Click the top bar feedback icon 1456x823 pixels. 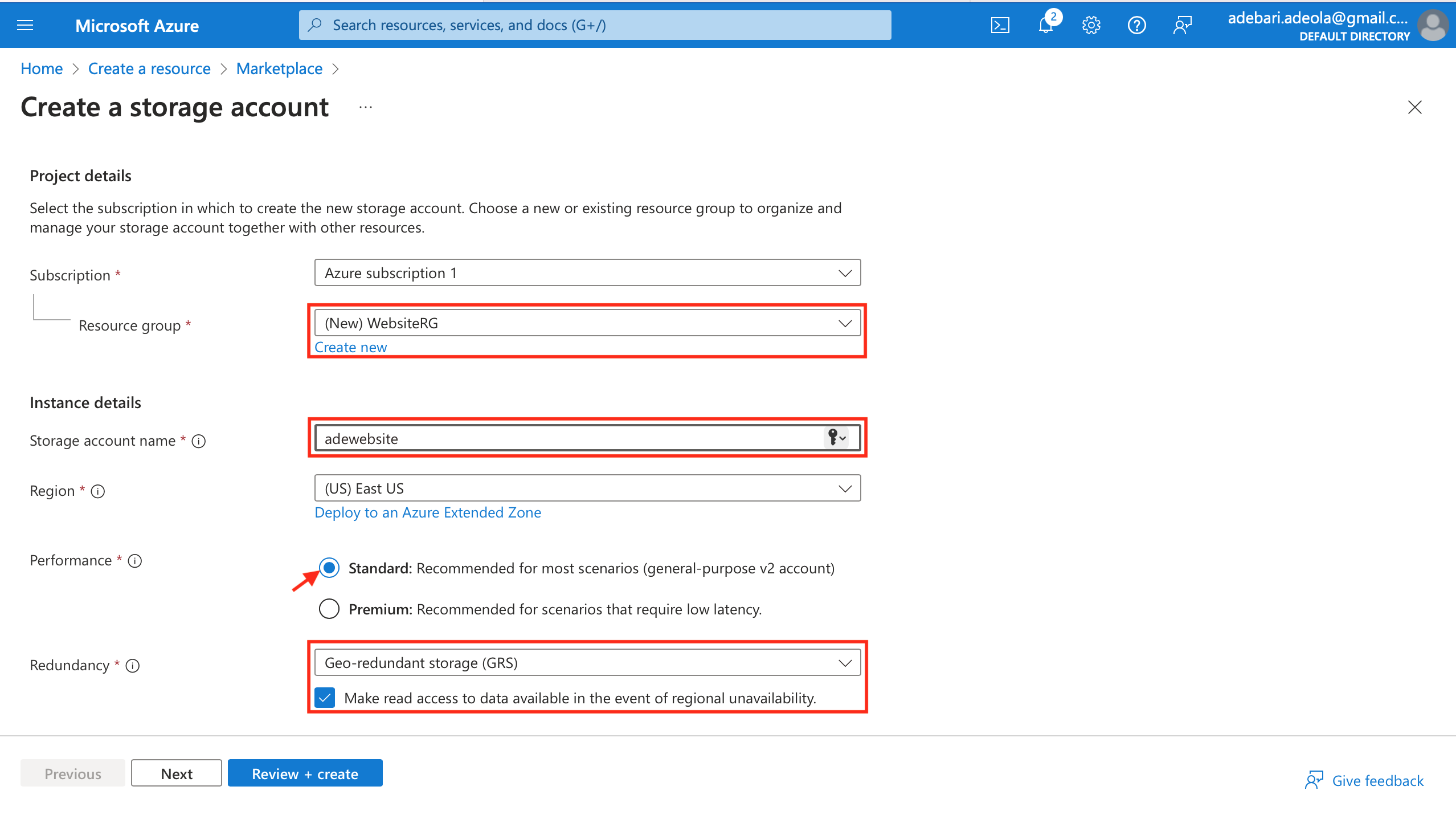[x=1183, y=25]
